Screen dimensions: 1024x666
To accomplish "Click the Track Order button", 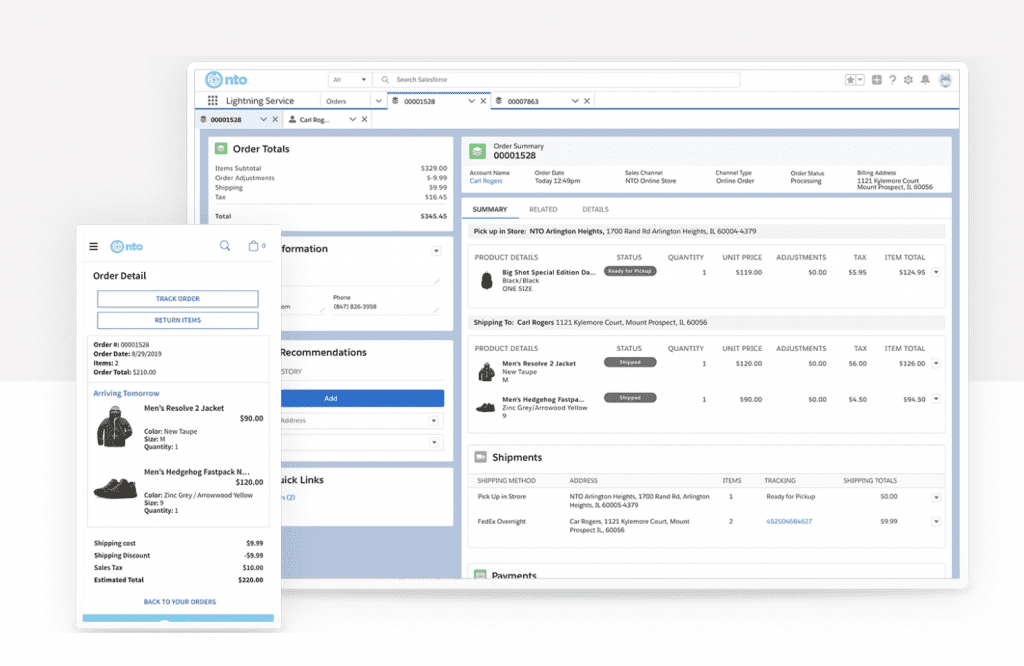I will point(177,298).
